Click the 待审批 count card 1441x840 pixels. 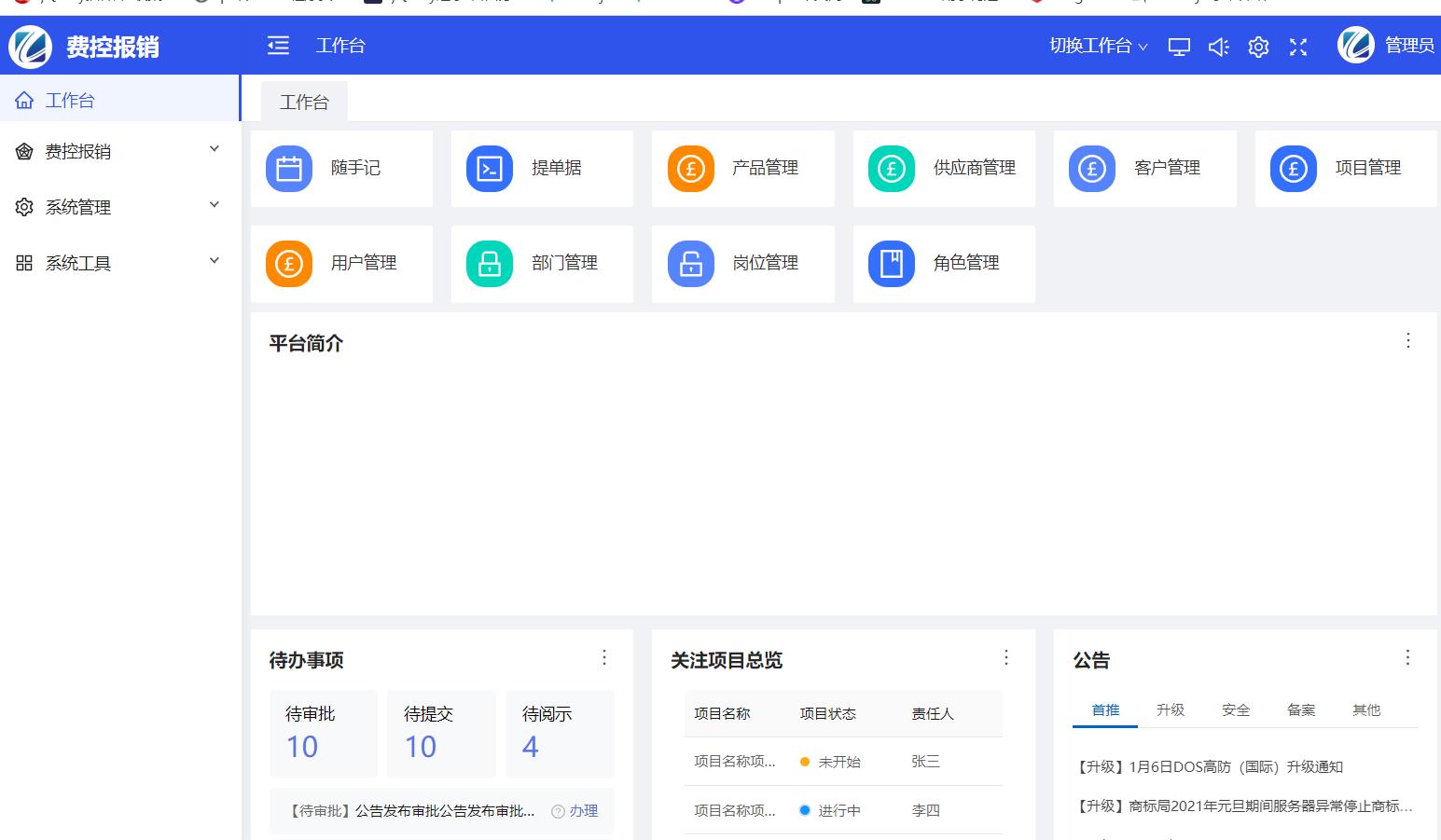coord(323,734)
